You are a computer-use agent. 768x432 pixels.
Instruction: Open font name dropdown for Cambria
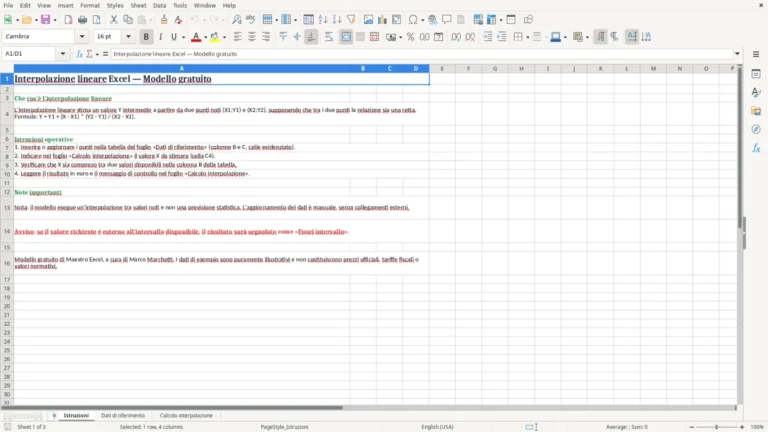tap(82, 37)
